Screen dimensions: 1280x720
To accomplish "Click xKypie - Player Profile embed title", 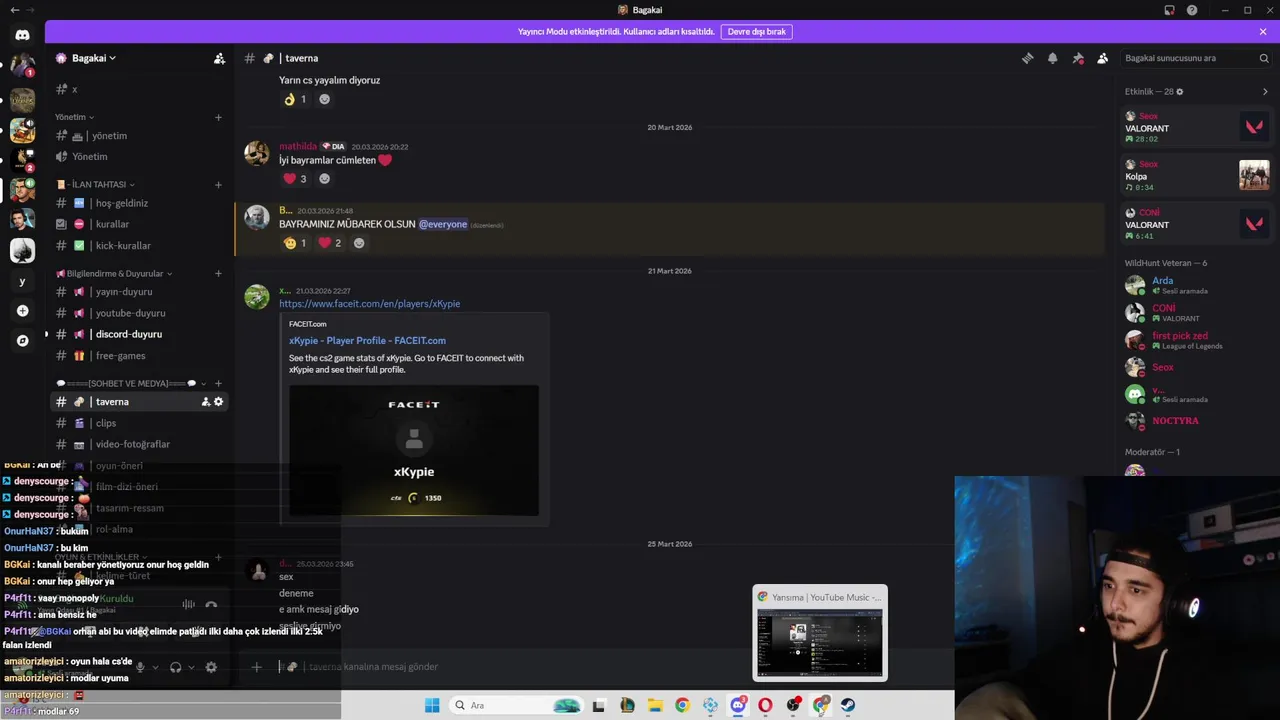I will click(x=367, y=341).
